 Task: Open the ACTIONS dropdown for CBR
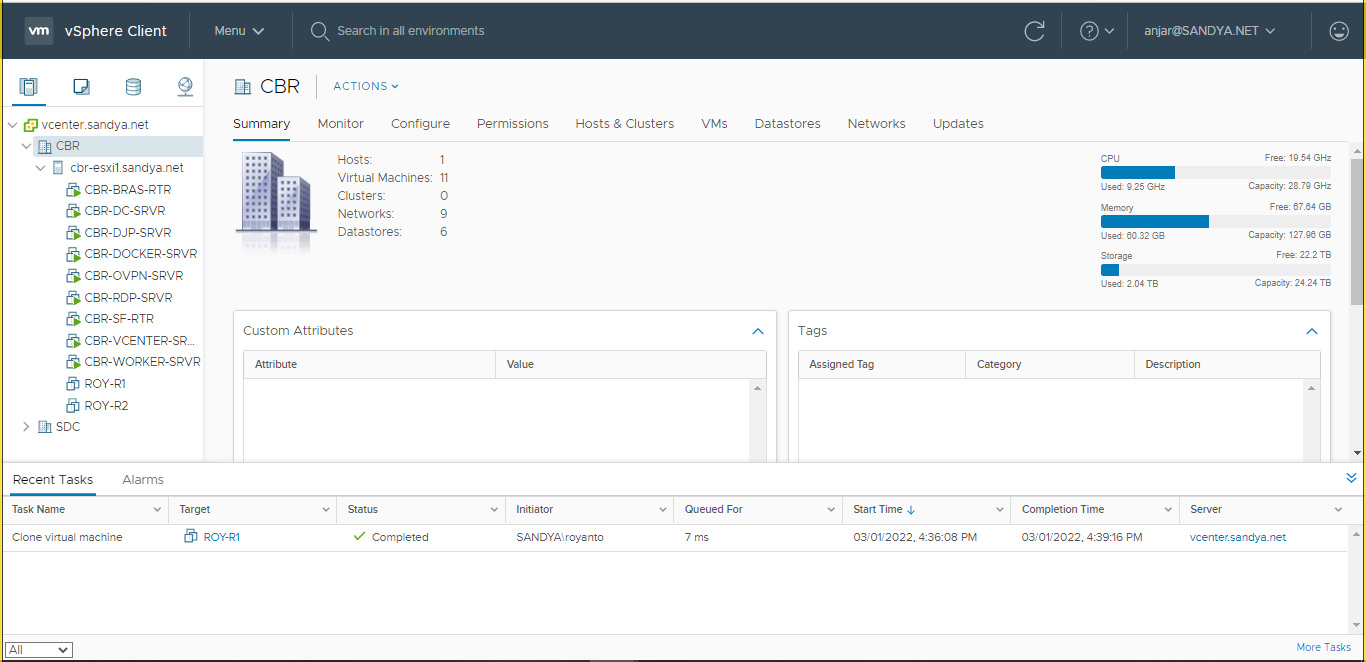pyautogui.click(x=365, y=86)
